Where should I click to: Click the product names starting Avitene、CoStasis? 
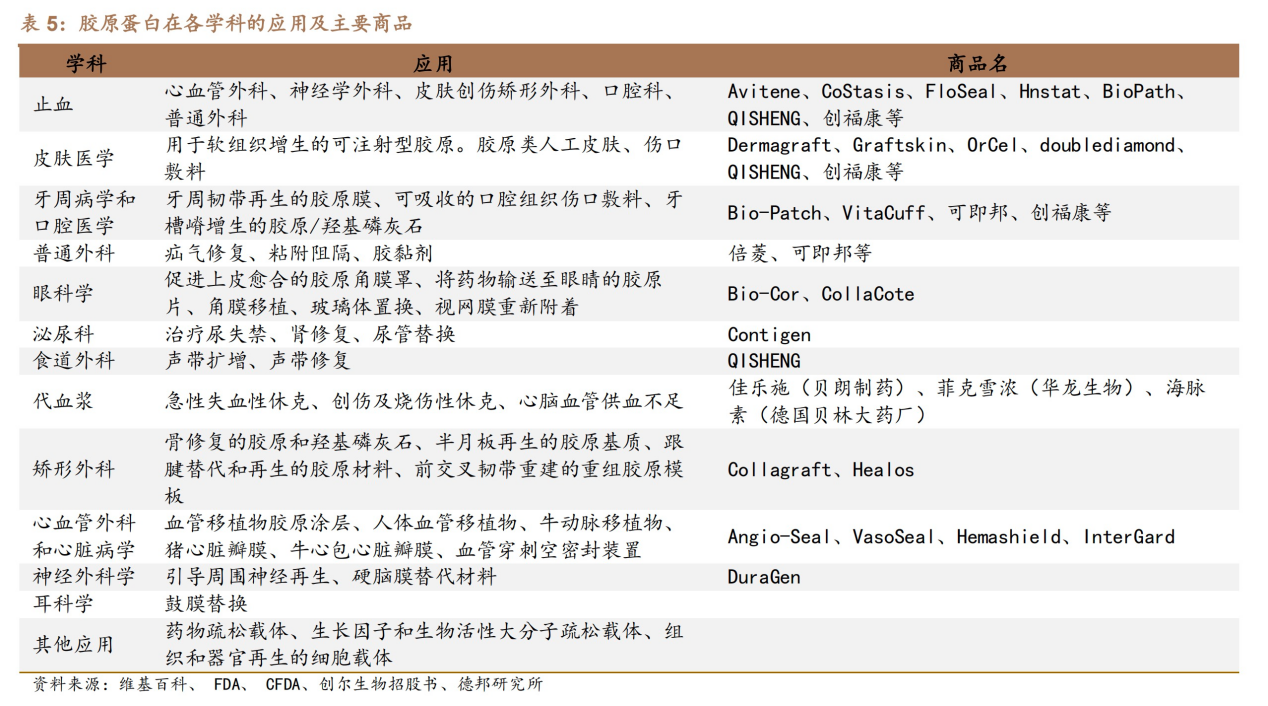pos(958,104)
